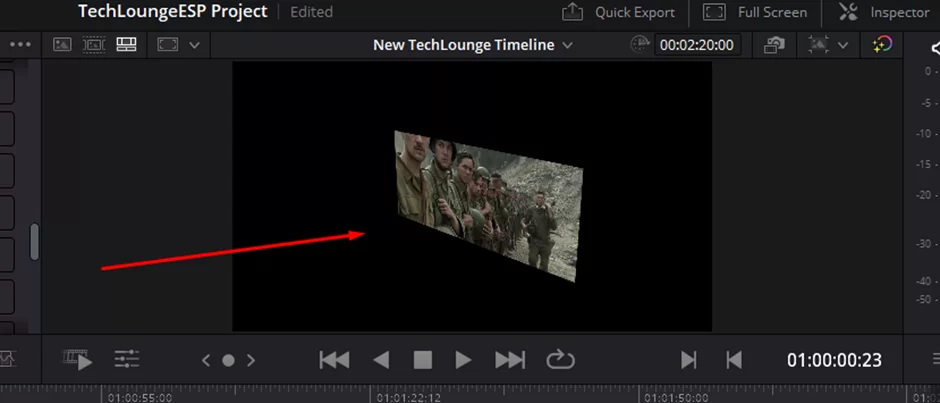Expand the frame icon dropdown arrow

[194, 45]
